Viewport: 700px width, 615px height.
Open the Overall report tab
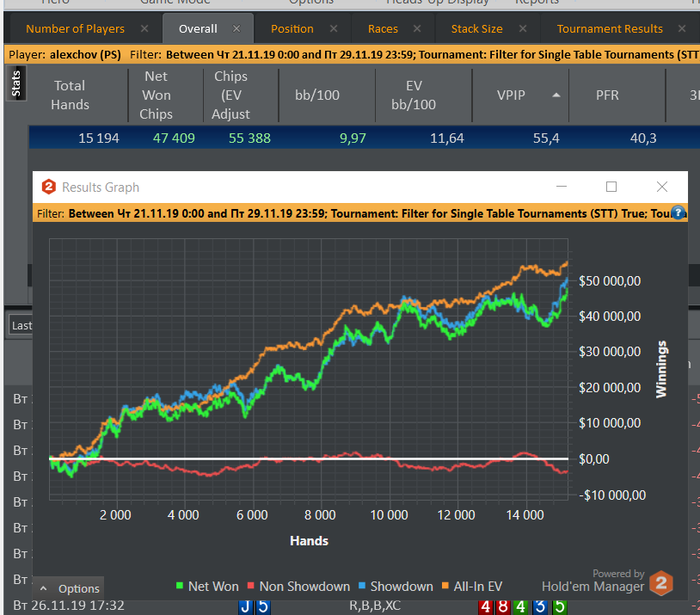198,29
